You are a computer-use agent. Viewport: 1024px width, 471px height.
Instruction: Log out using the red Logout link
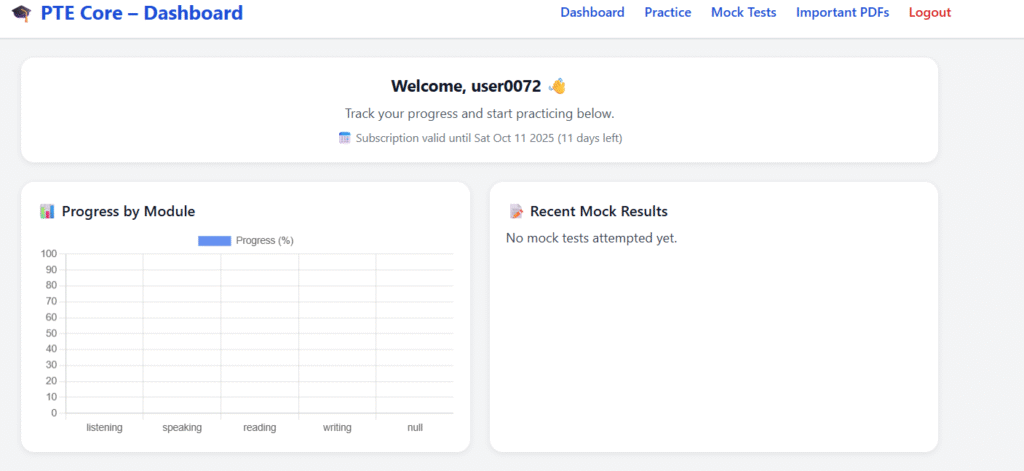929,13
